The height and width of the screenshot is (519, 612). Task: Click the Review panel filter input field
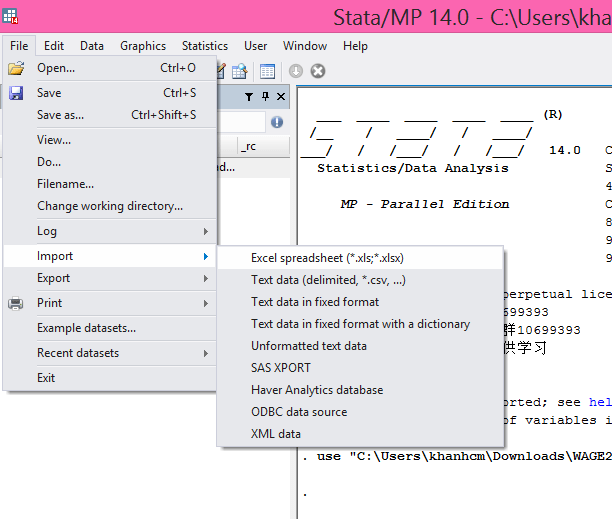(241, 122)
